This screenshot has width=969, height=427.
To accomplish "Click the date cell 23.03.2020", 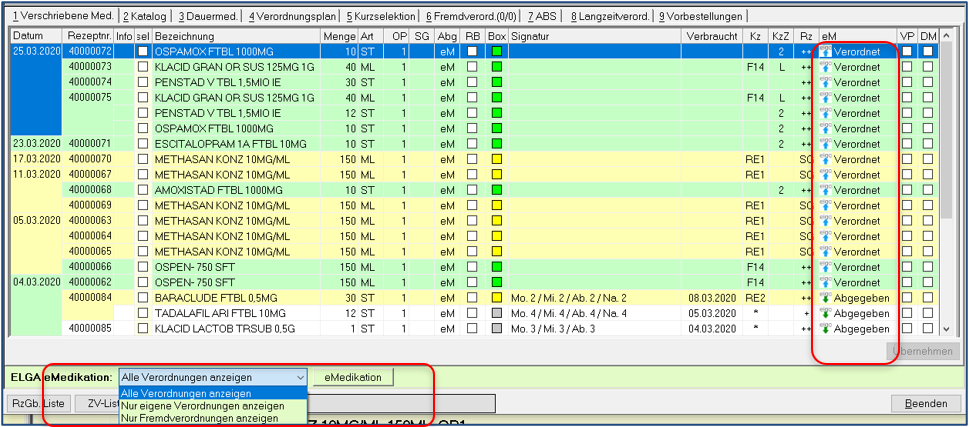I will click(36, 144).
